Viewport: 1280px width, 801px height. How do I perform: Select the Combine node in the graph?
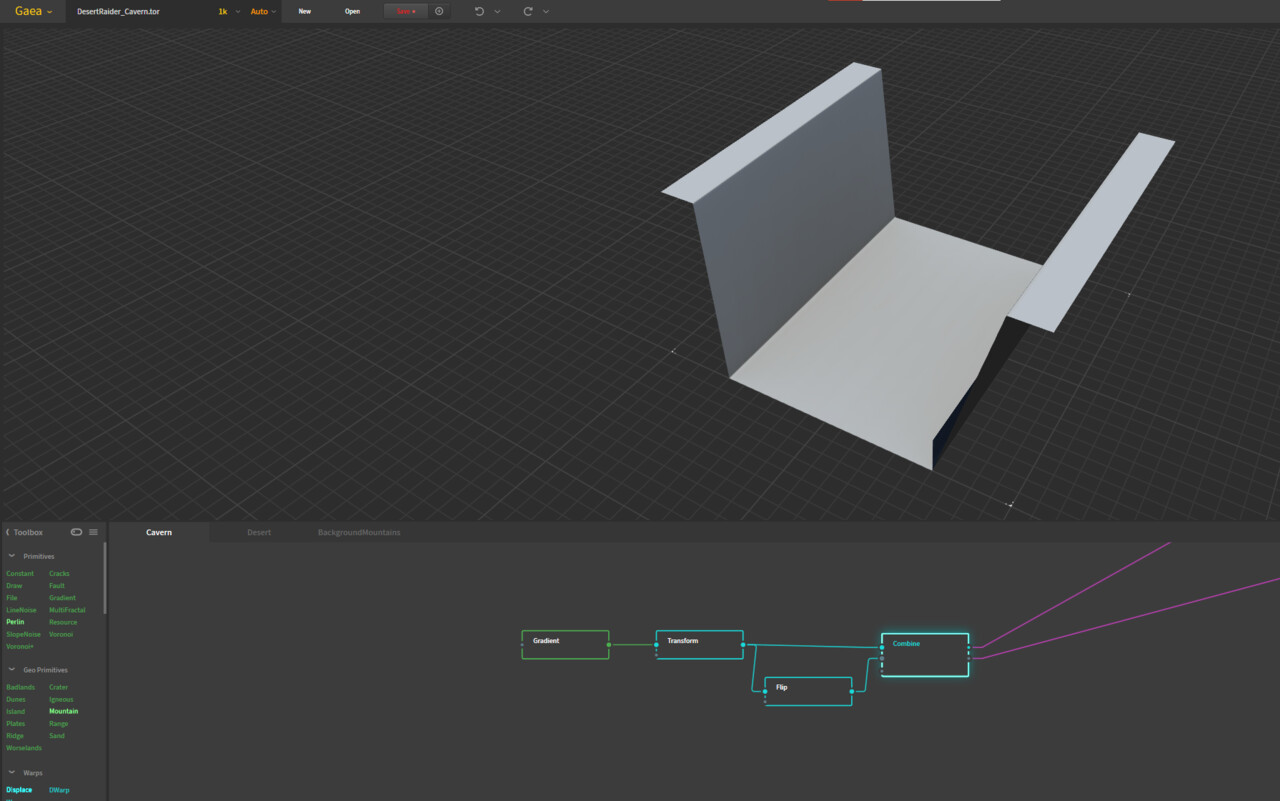(x=923, y=654)
